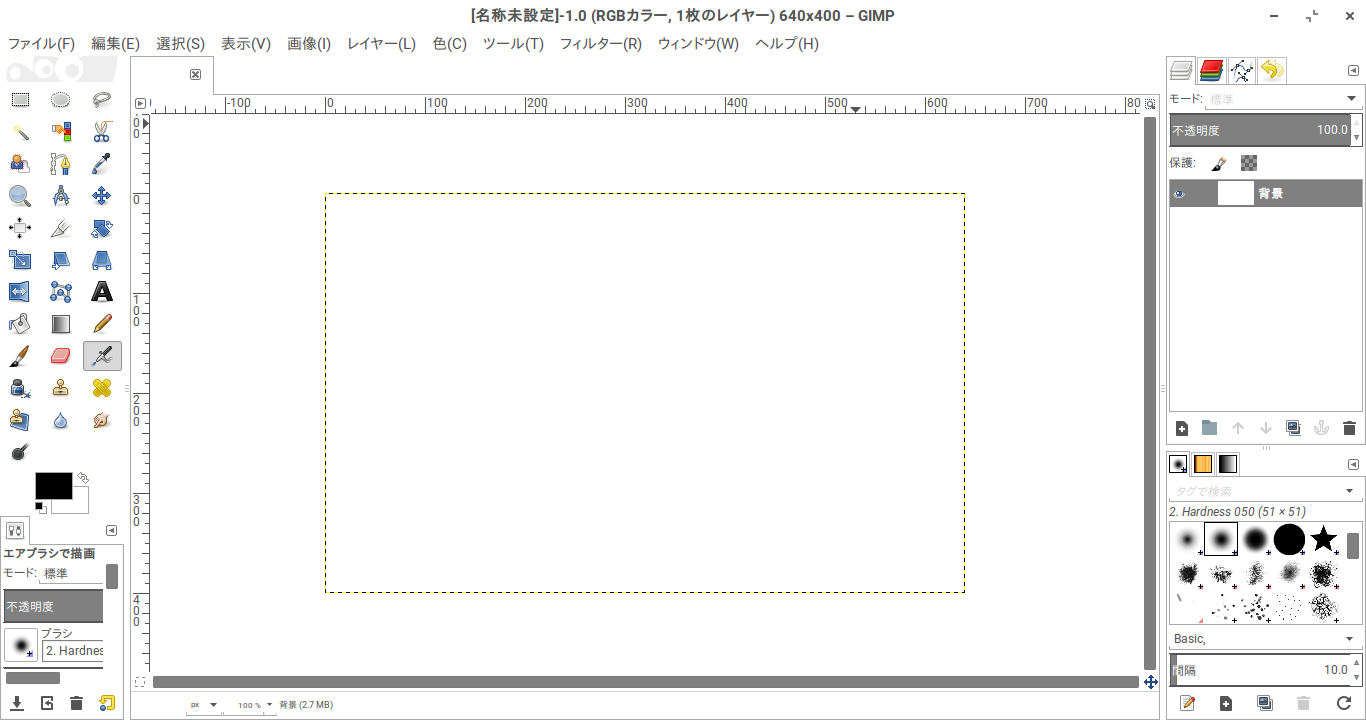The width and height of the screenshot is (1366, 720).
Task: Pick the Eraser tool
Action: [61, 356]
